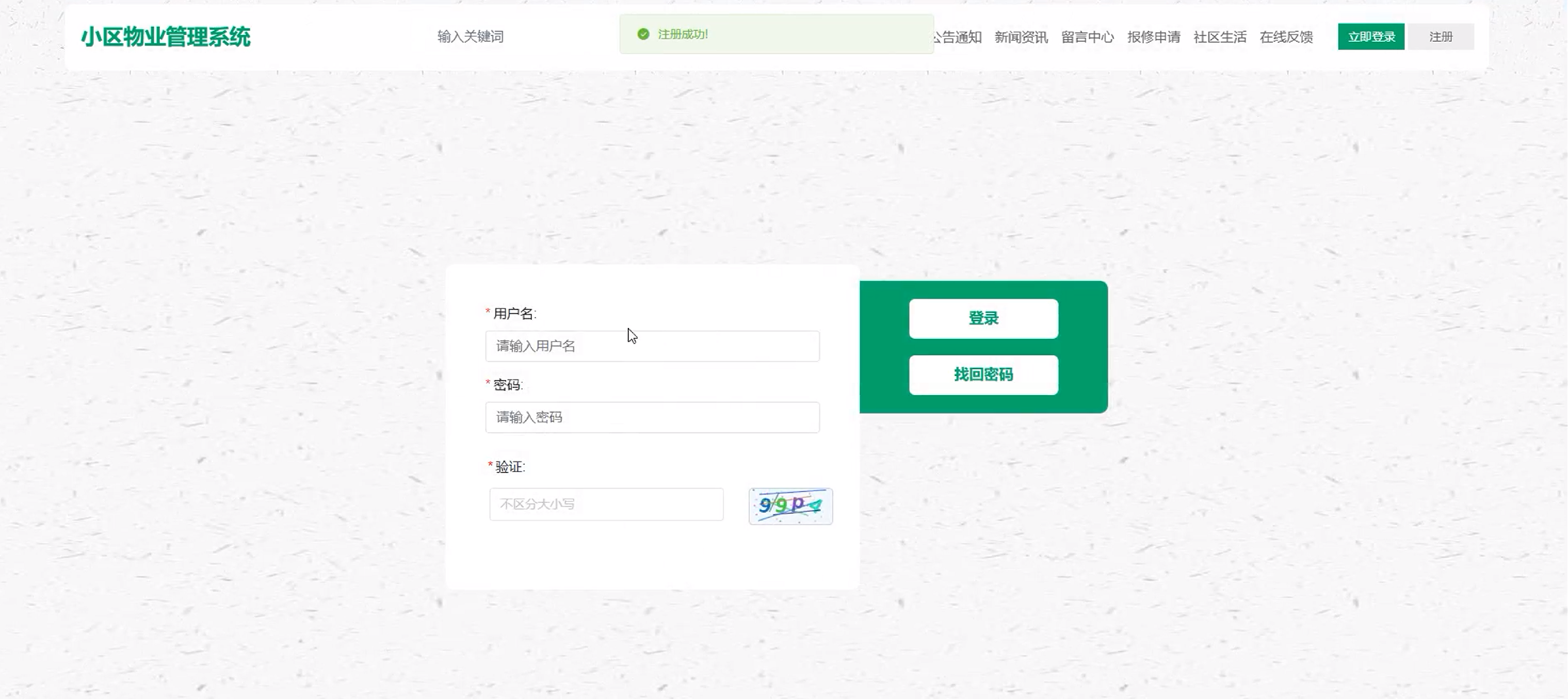Focus the 输入关键词 search field
Screen dimensions: 1568x699
click(470, 37)
